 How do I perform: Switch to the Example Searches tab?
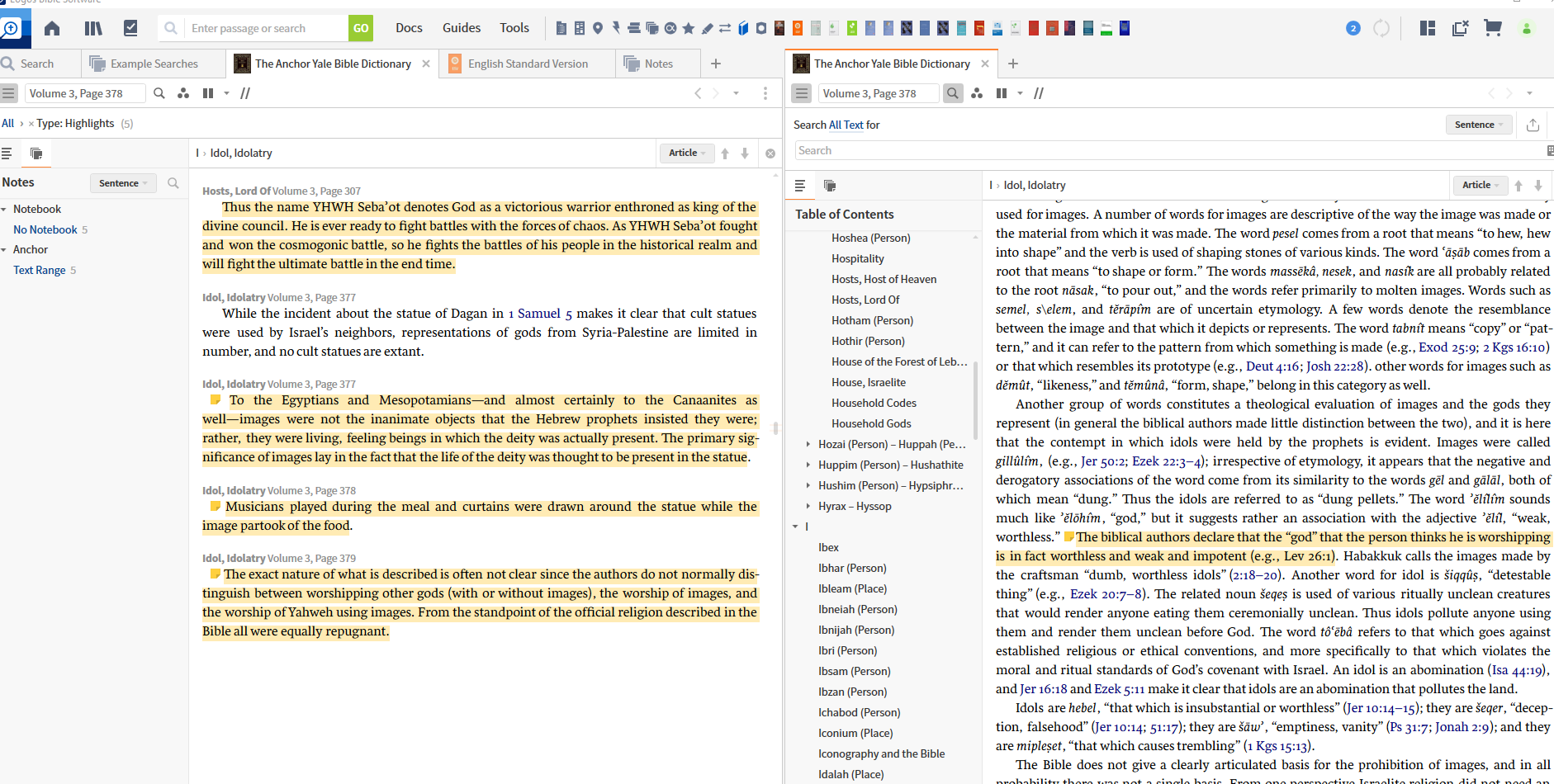pyautogui.click(x=154, y=64)
